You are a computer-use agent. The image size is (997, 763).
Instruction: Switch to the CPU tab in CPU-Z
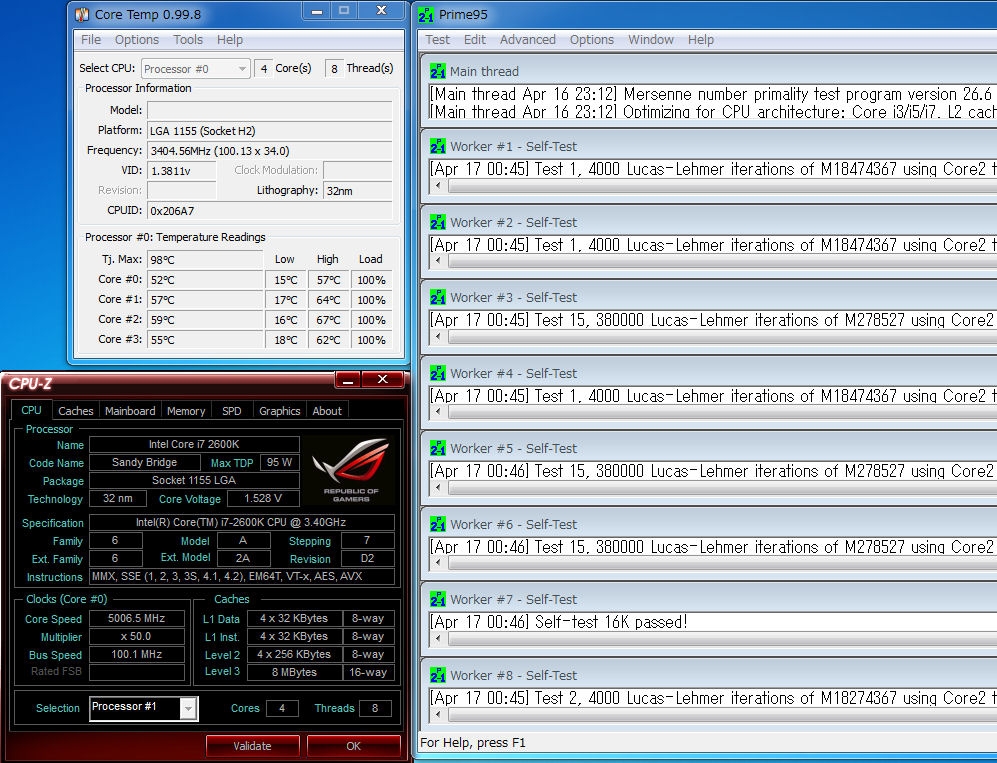(31, 410)
